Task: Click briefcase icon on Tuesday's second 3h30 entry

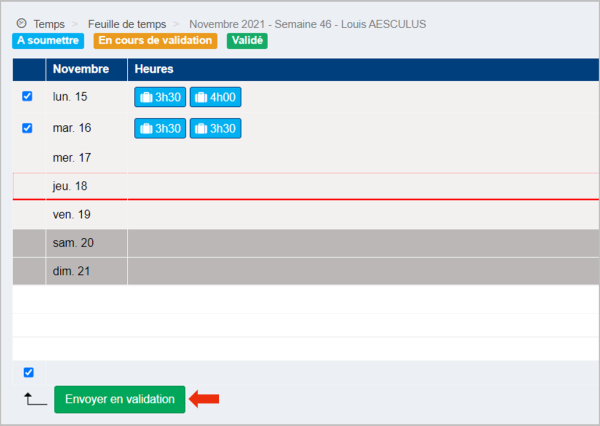Action: point(201,128)
